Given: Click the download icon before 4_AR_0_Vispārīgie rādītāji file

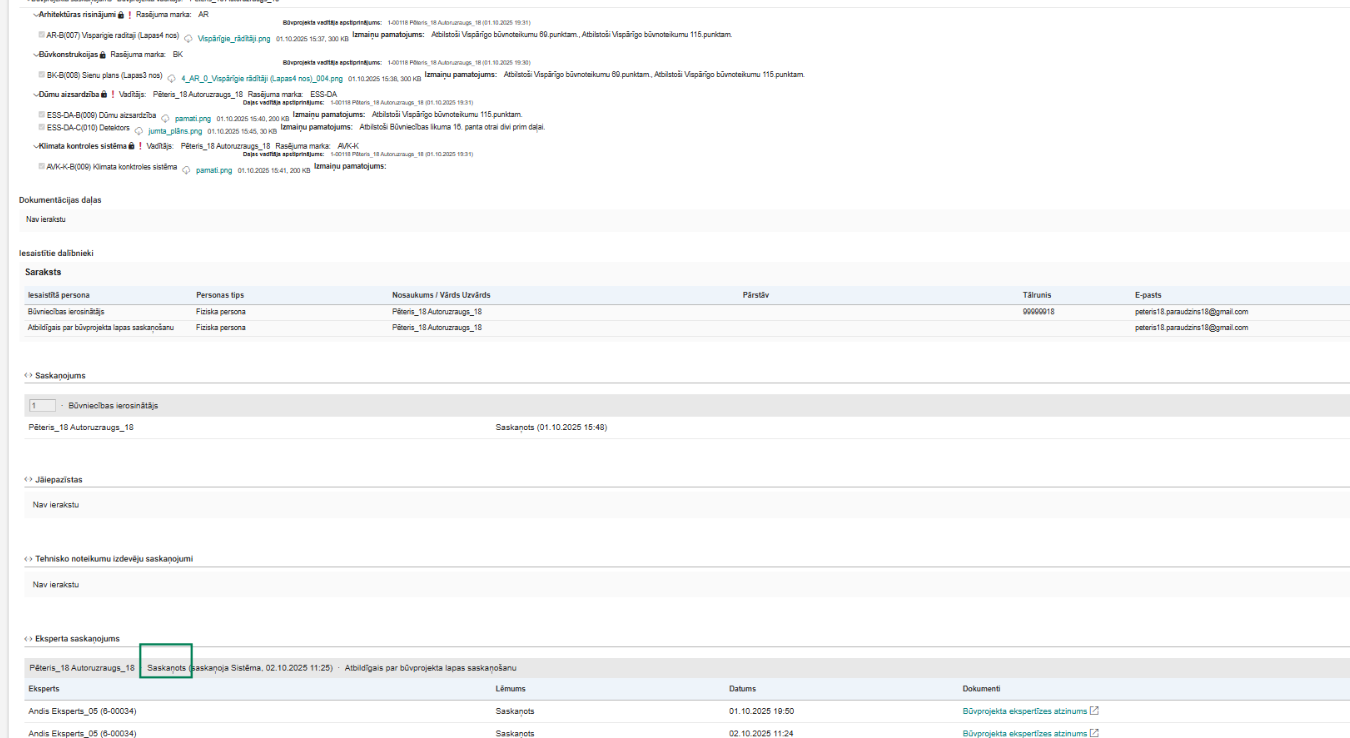Looking at the screenshot, I should [x=171, y=78].
